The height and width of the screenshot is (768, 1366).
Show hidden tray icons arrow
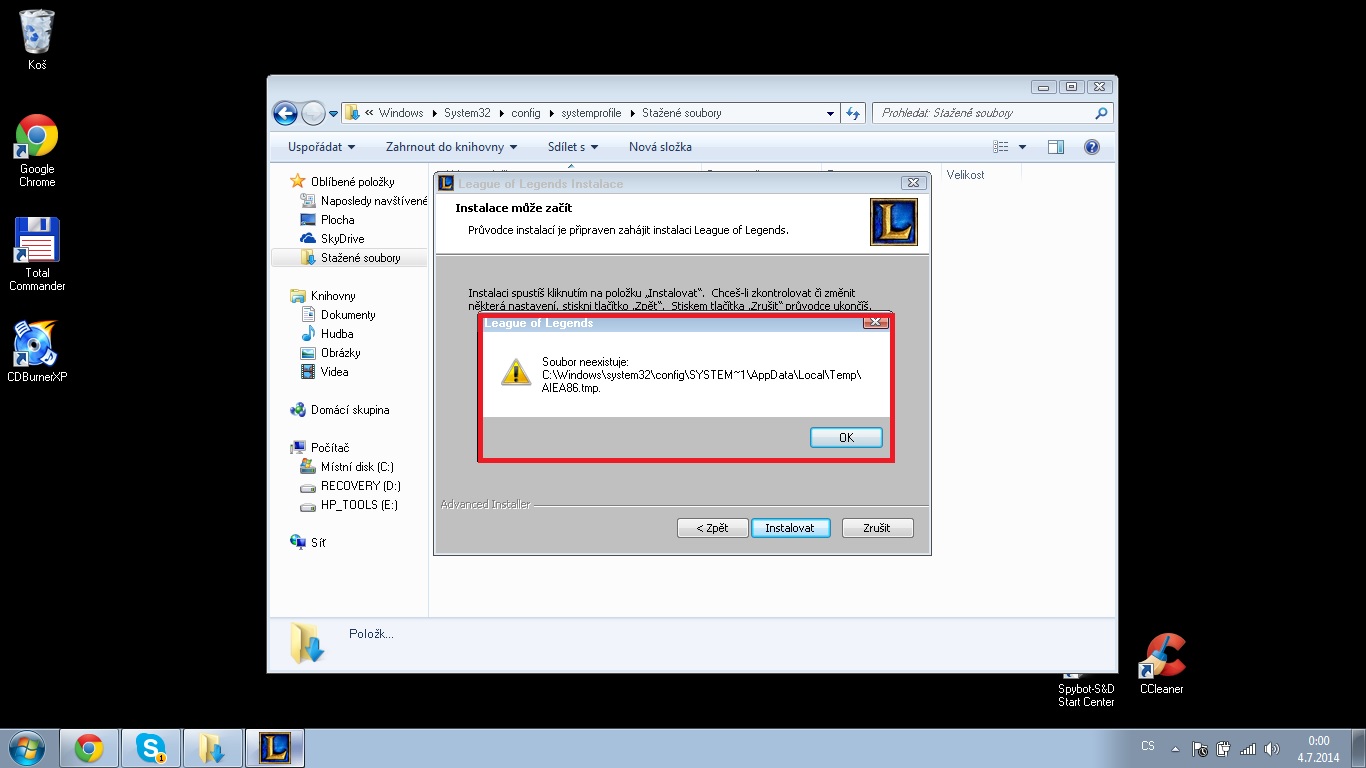(x=1175, y=749)
